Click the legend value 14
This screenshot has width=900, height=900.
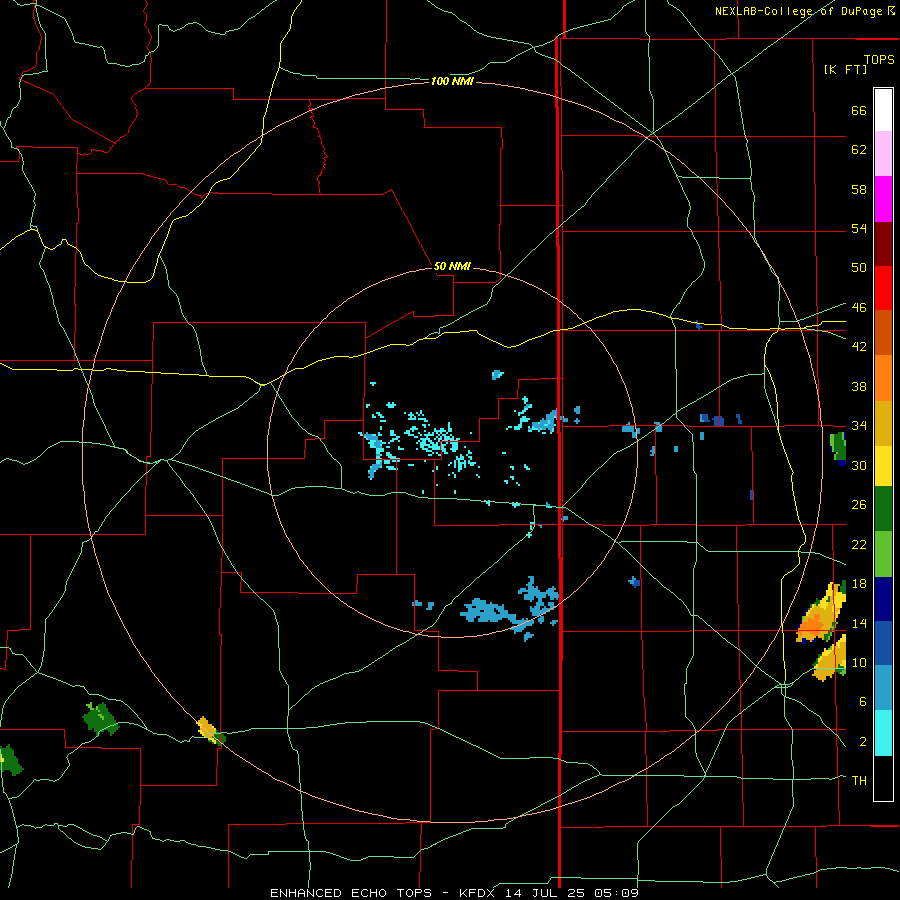coord(859,623)
